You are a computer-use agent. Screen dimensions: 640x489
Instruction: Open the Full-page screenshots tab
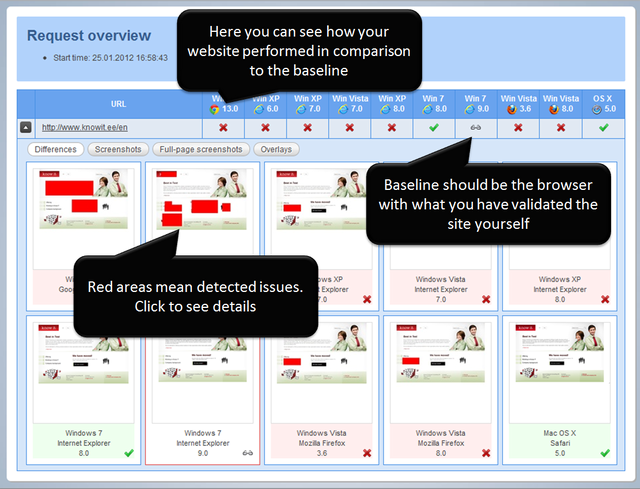coord(198,149)
